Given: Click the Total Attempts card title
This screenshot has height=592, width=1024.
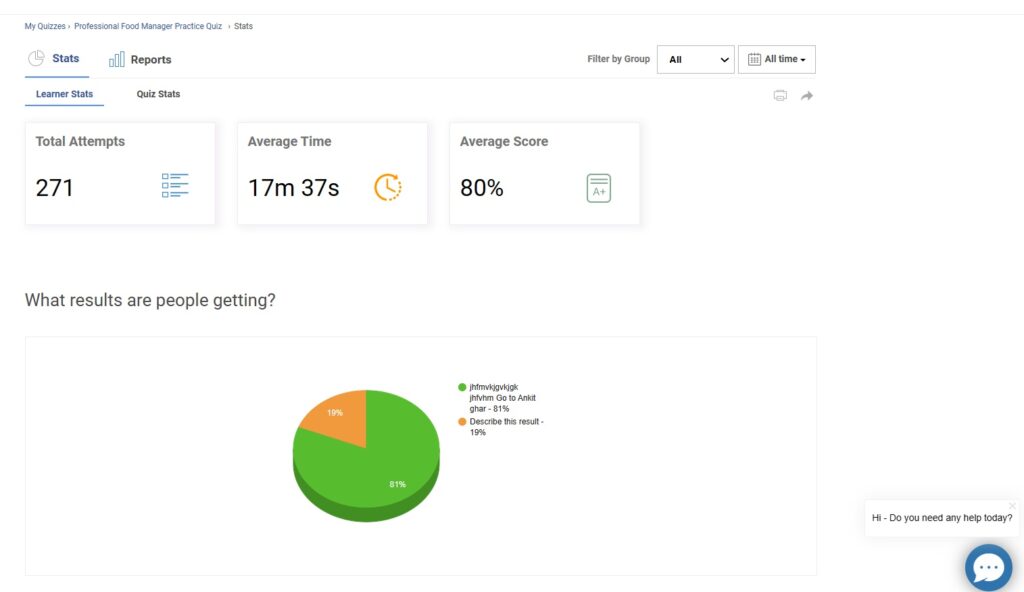Looking at the screenshot, I should coord(80,141).
